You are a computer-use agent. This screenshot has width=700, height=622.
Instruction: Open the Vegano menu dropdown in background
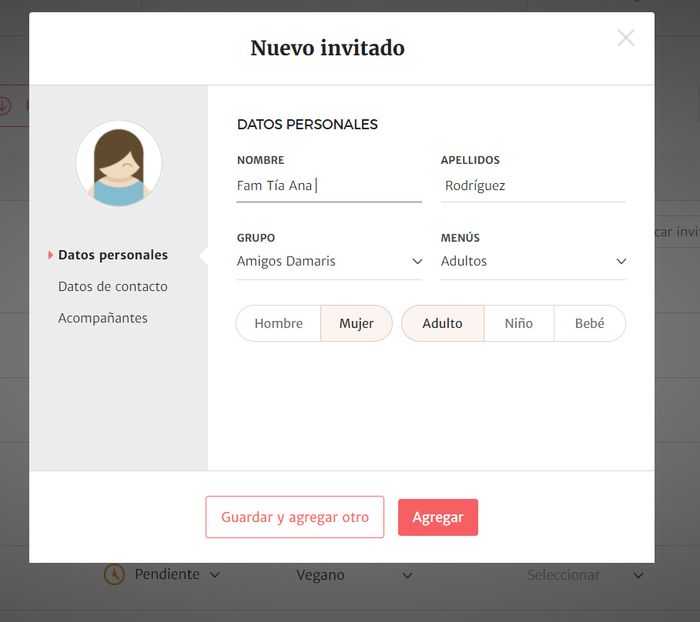pyautogui.click(x=354, y=575)
